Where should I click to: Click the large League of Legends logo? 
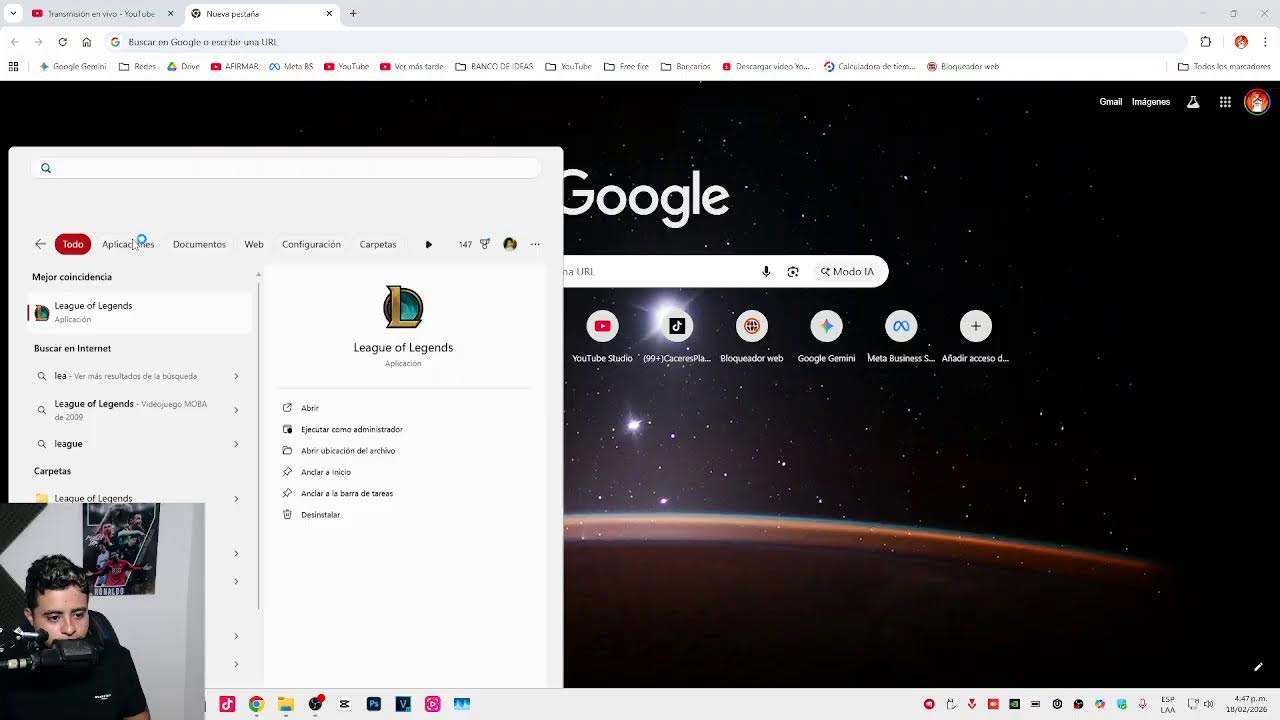point(403,307)
